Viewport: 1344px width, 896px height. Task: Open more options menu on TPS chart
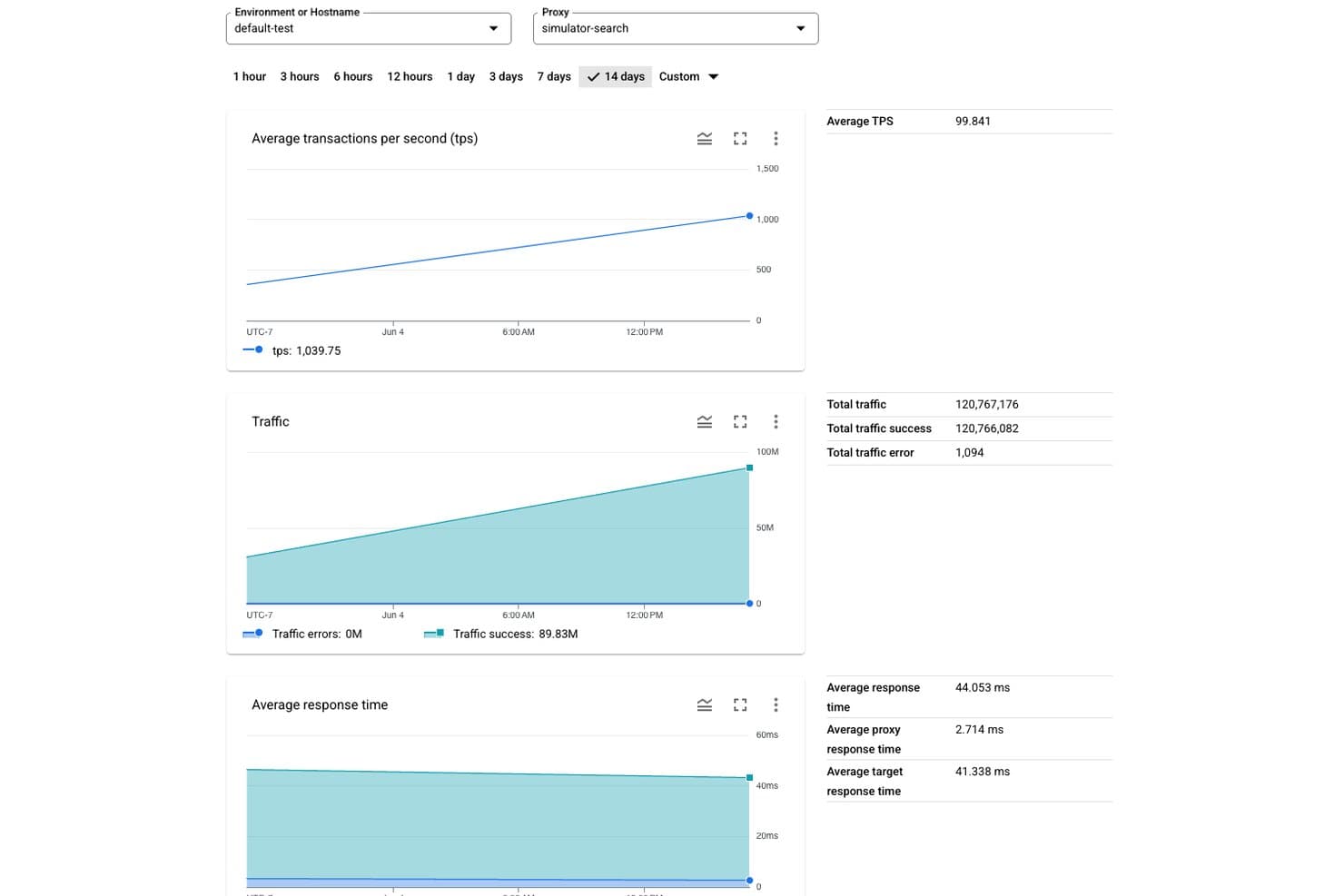(x=776, y=139)
